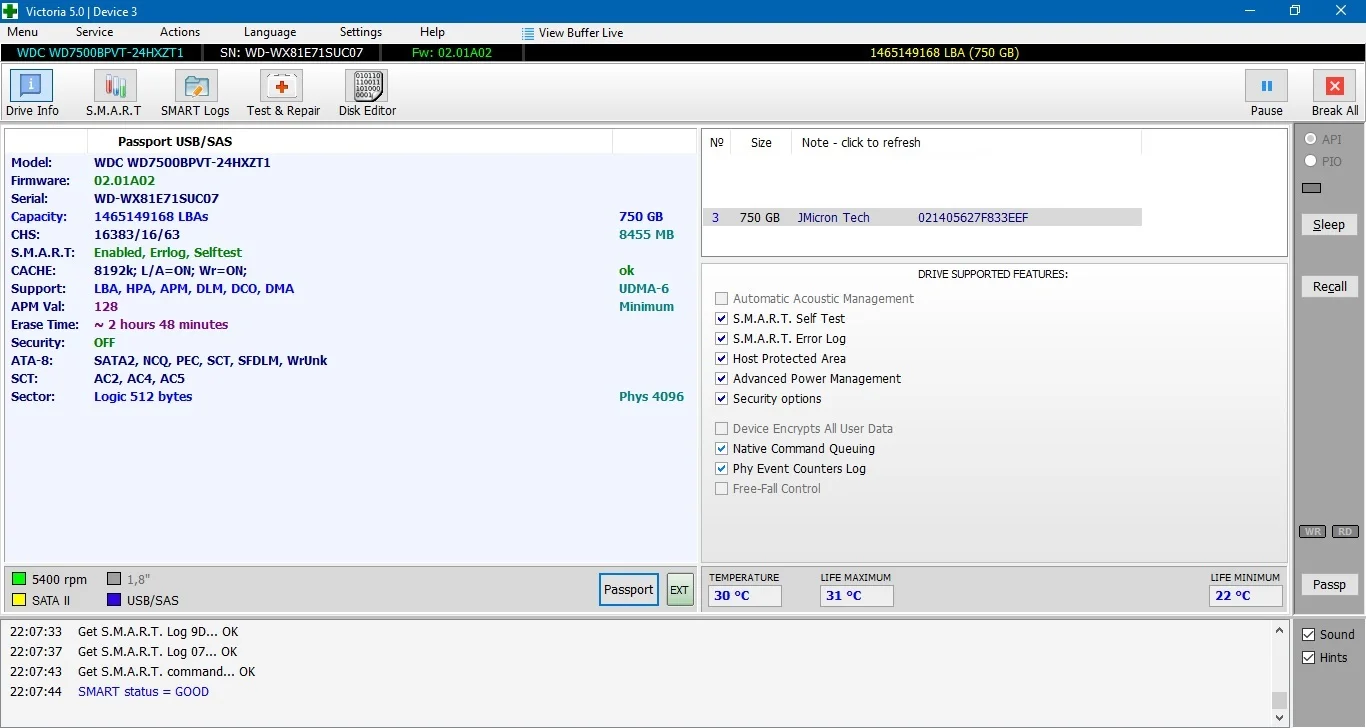Toggle Native Command Queuing checkbox
This screenshot has width=1366, height=728.
click(x=722, y=449)
